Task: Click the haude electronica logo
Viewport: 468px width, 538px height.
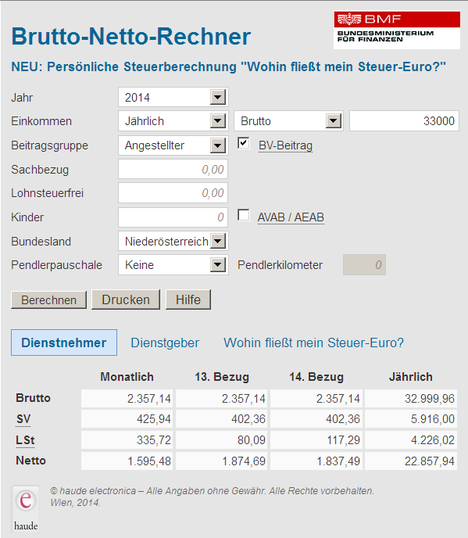Action: point(26,509)
